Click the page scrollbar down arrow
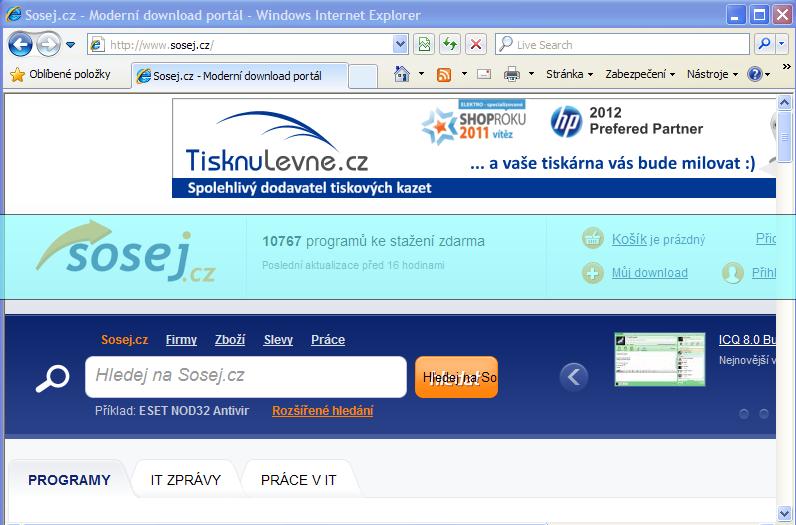The image size is (796, 525). pos(784,513)
